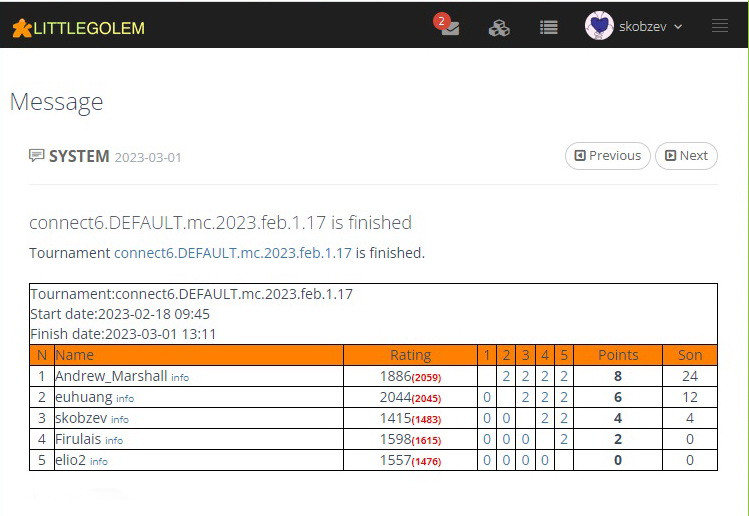Image resolution: width=749 pixels, height=516 pixels.
Task: Go to the Next message
Action: coord(686,156)
